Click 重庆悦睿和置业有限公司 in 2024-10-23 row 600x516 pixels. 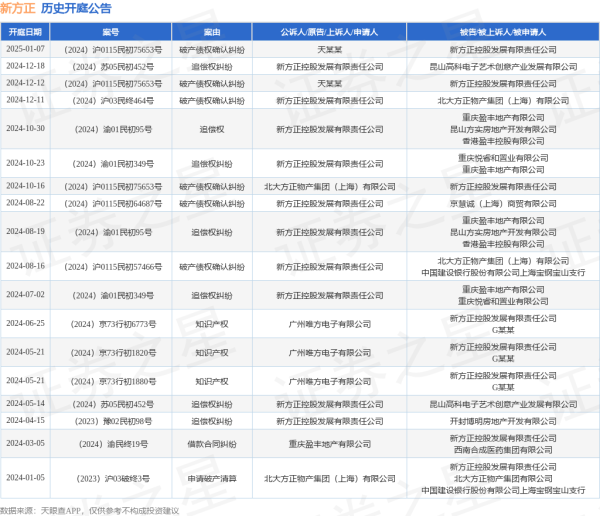(503, 158)
